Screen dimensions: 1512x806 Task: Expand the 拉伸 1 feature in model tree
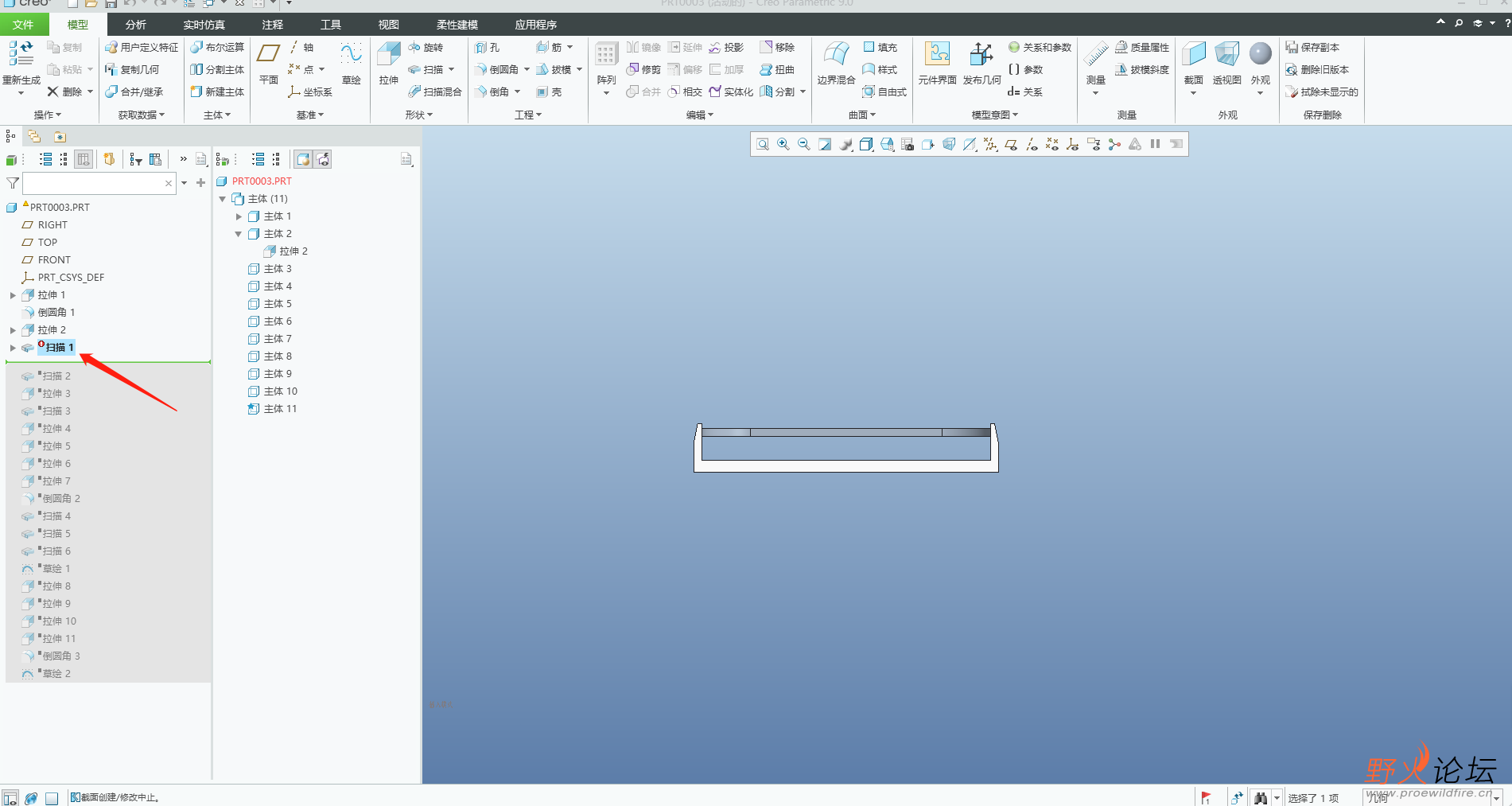13,295
